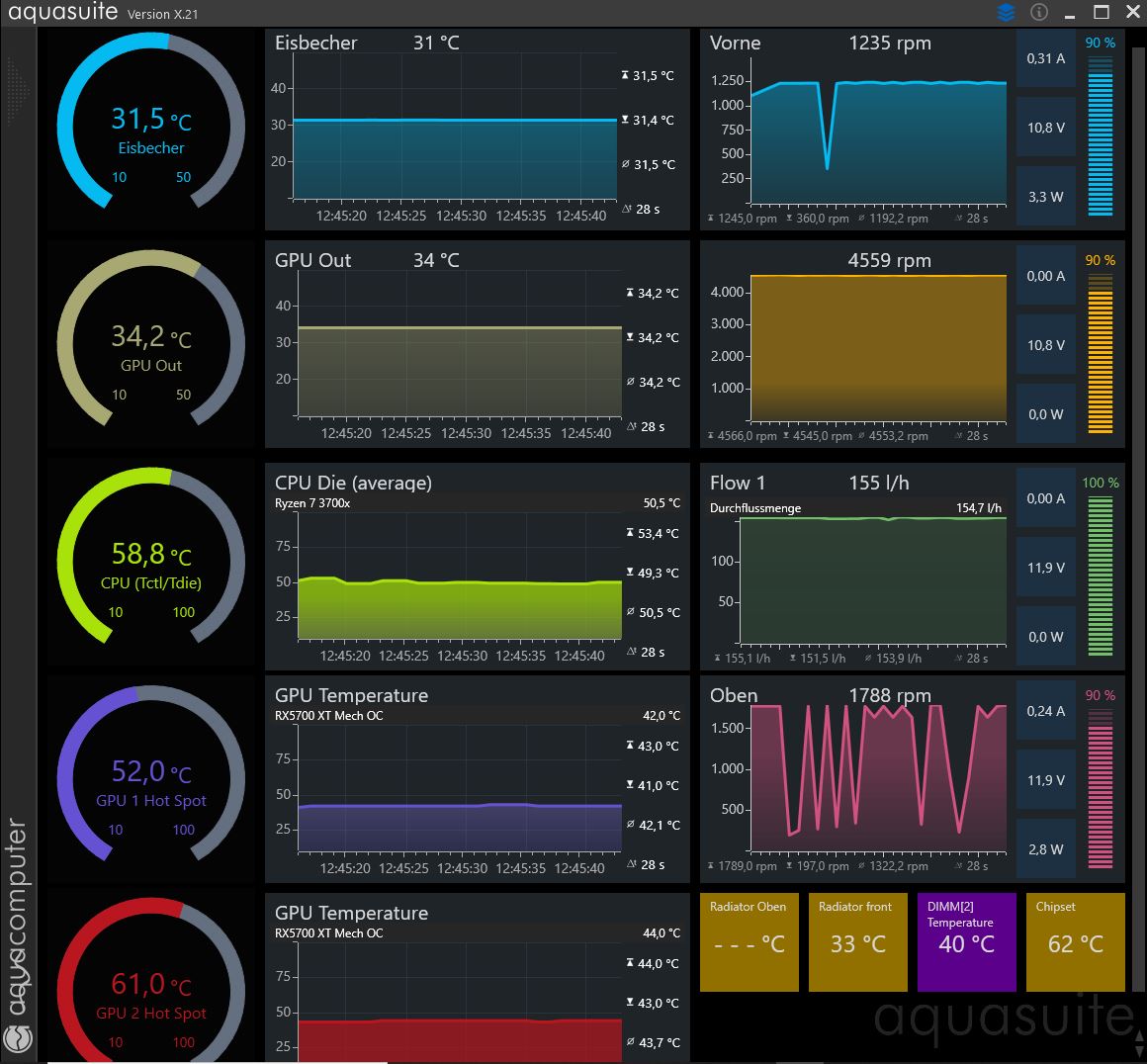Click the GPU Out temperature chart
The image size is (1147, 1064).
477,345
